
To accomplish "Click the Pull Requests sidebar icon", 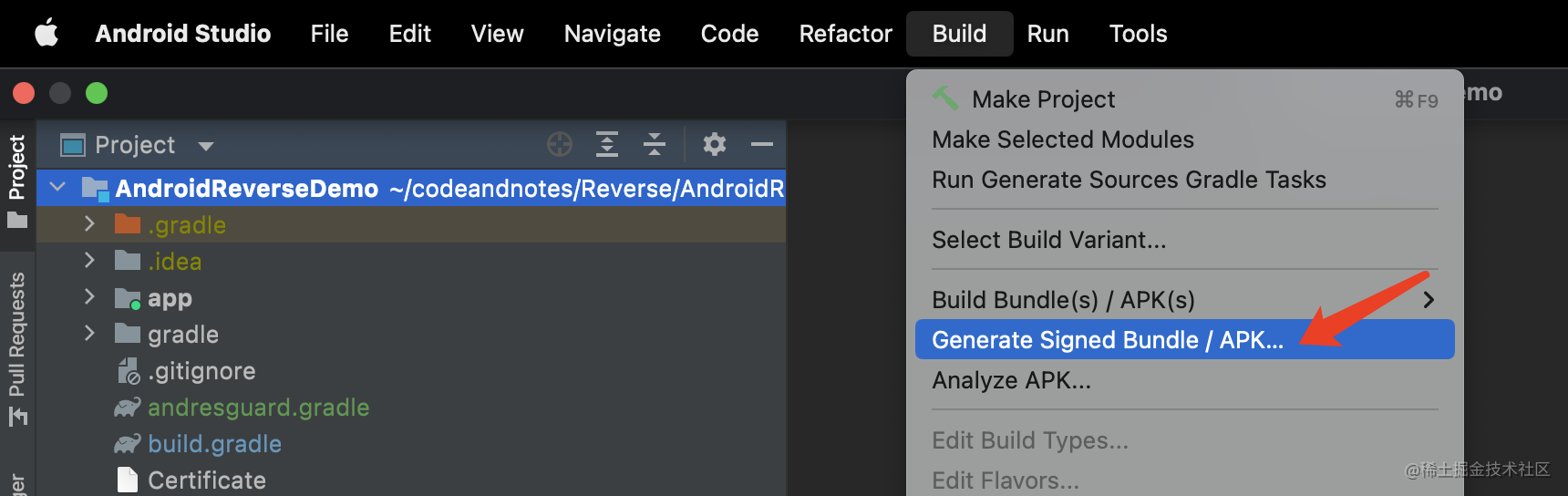I will (x=17, y=417).
